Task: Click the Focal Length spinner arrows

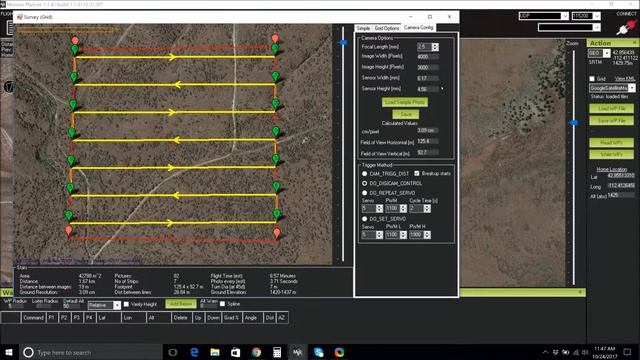Action: click(x=435, y=47)
